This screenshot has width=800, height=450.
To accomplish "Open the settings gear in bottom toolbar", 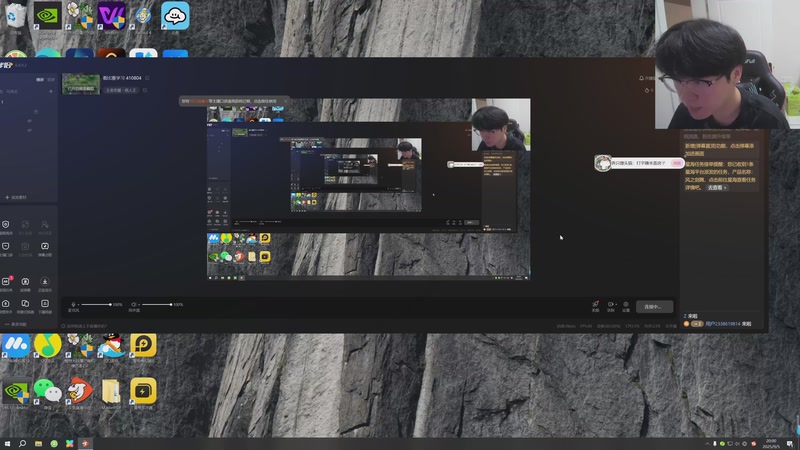I will (x=626, y=304).
